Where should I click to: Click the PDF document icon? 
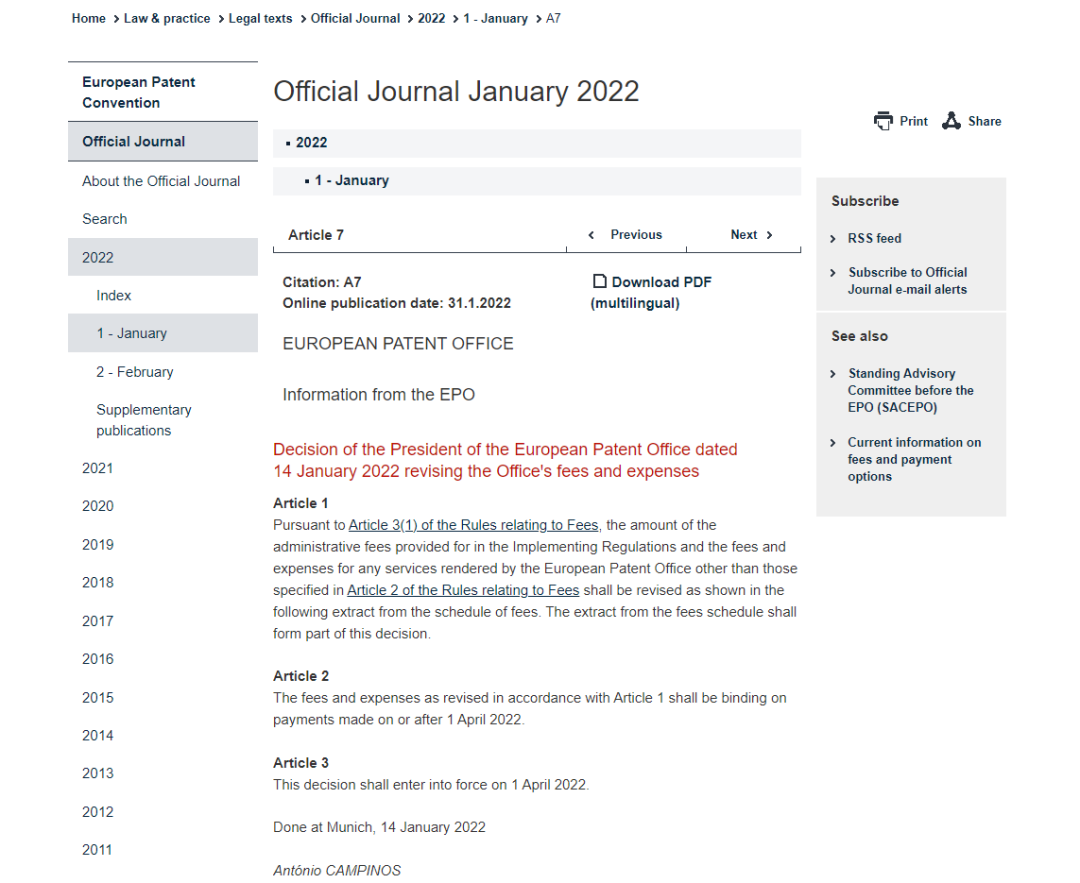tap(599, 281)
